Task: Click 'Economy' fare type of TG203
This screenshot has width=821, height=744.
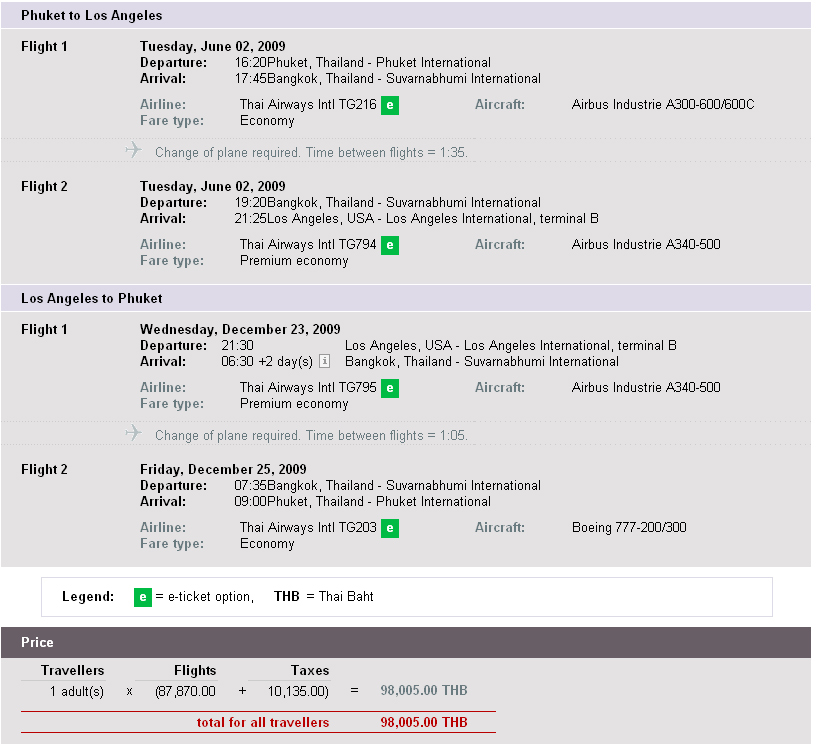Action: pos(267,544)
